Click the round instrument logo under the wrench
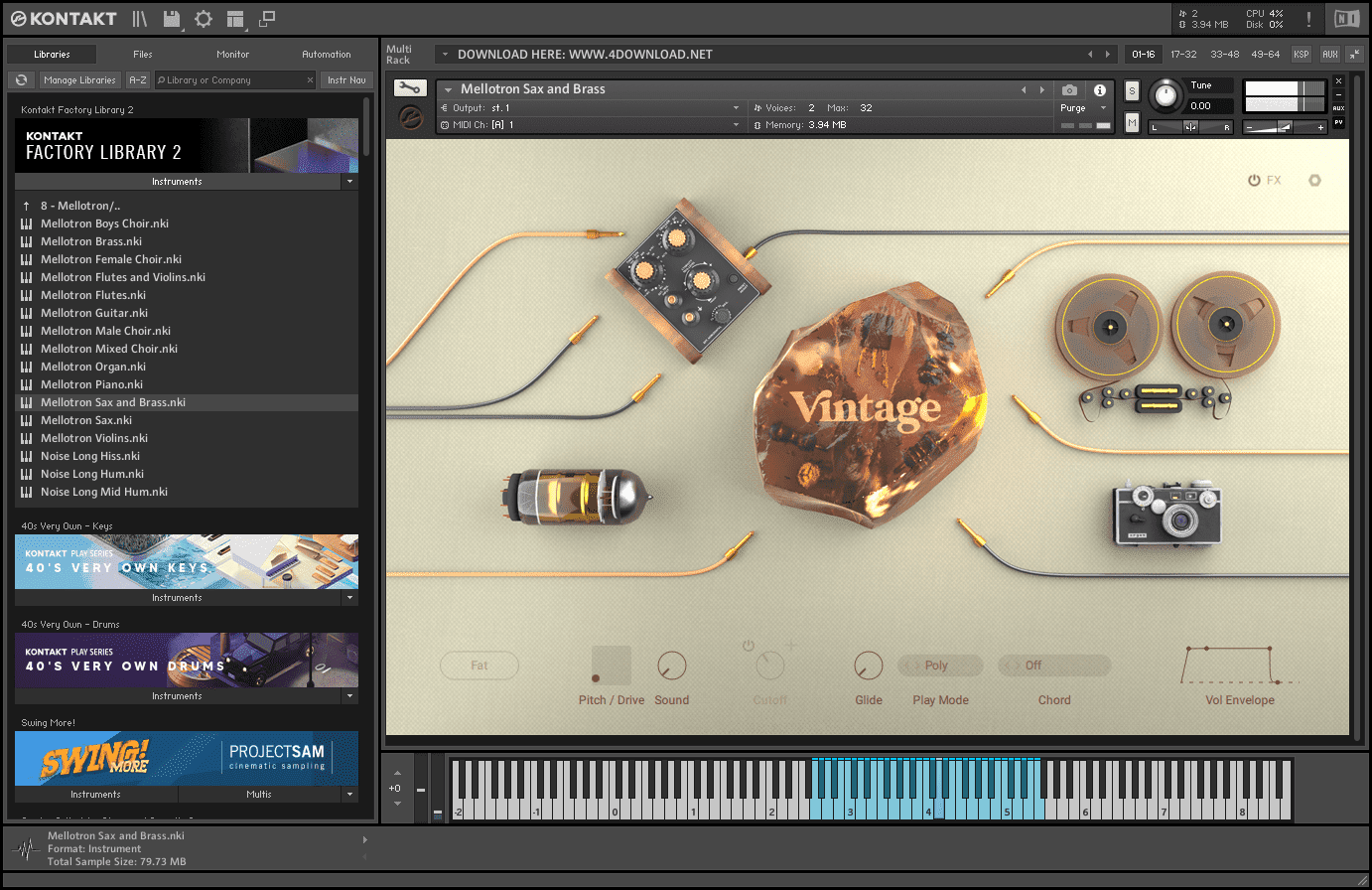 (x=410, y=117)
